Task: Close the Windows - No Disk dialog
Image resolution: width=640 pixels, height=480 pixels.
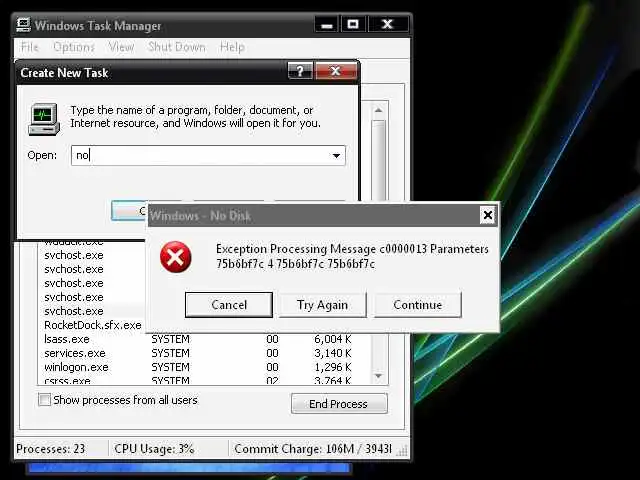Action: [488, 215]
